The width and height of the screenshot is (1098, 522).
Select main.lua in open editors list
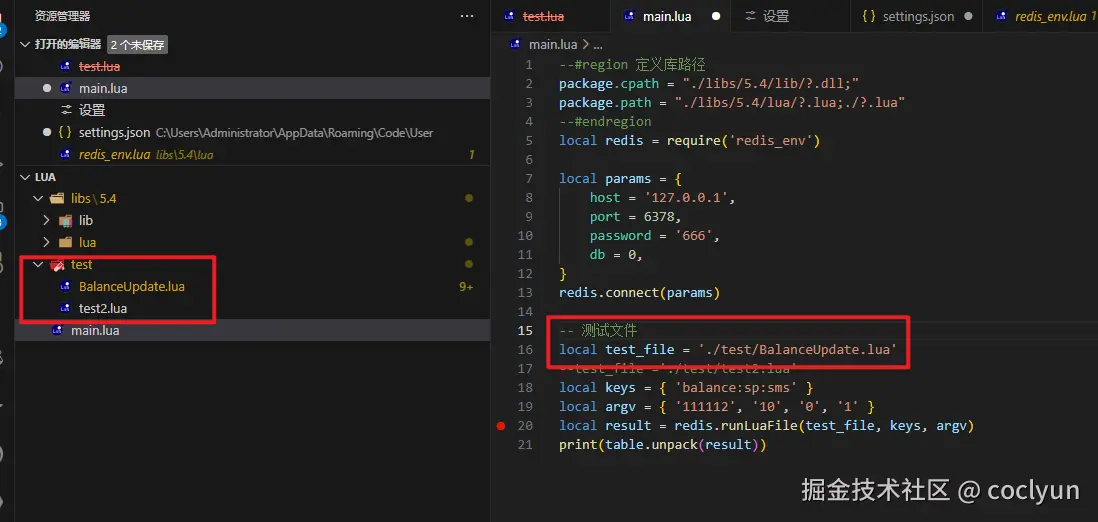tap(103, 88)
